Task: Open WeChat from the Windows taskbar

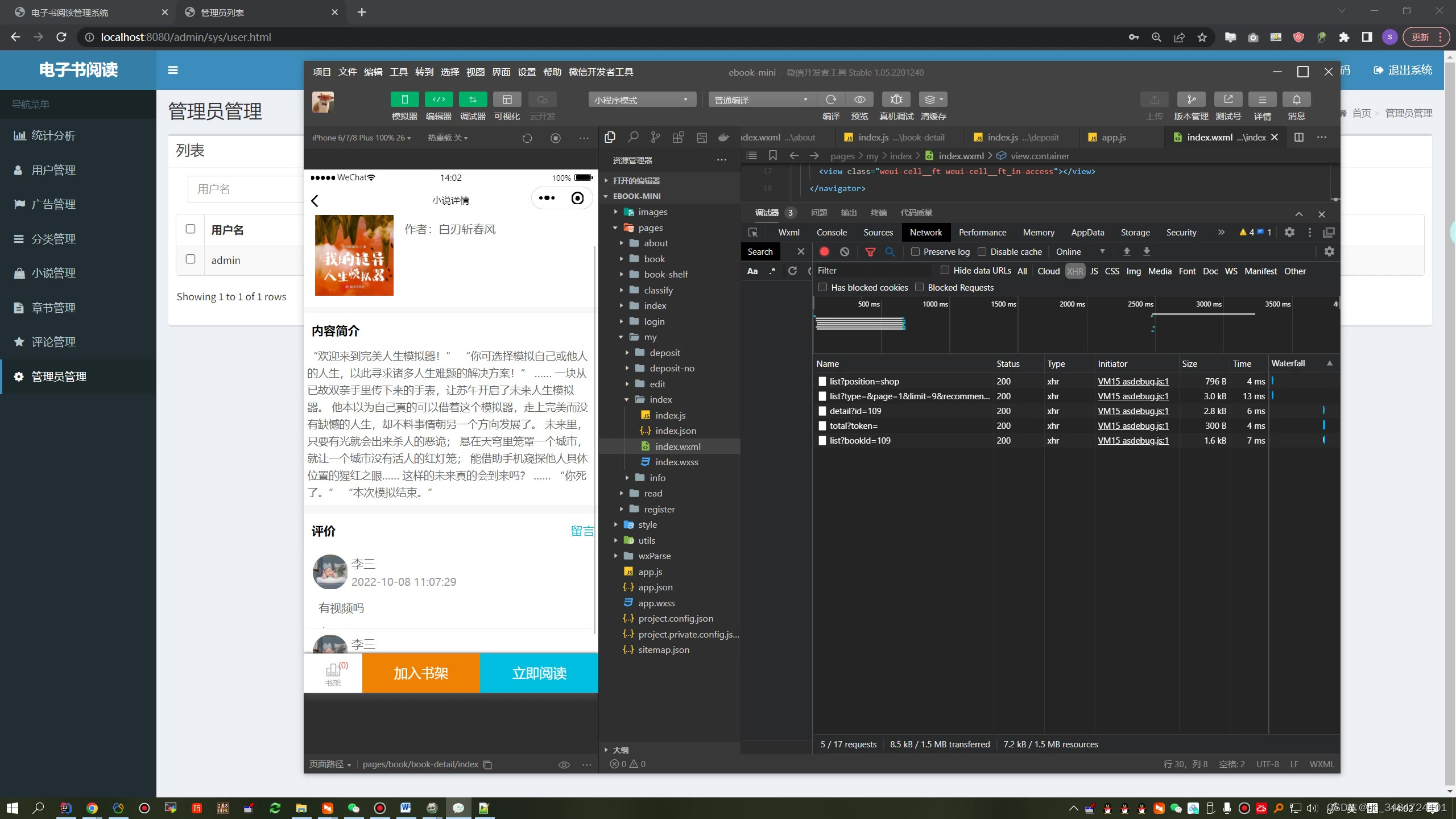Action: (x=354, y=808)
